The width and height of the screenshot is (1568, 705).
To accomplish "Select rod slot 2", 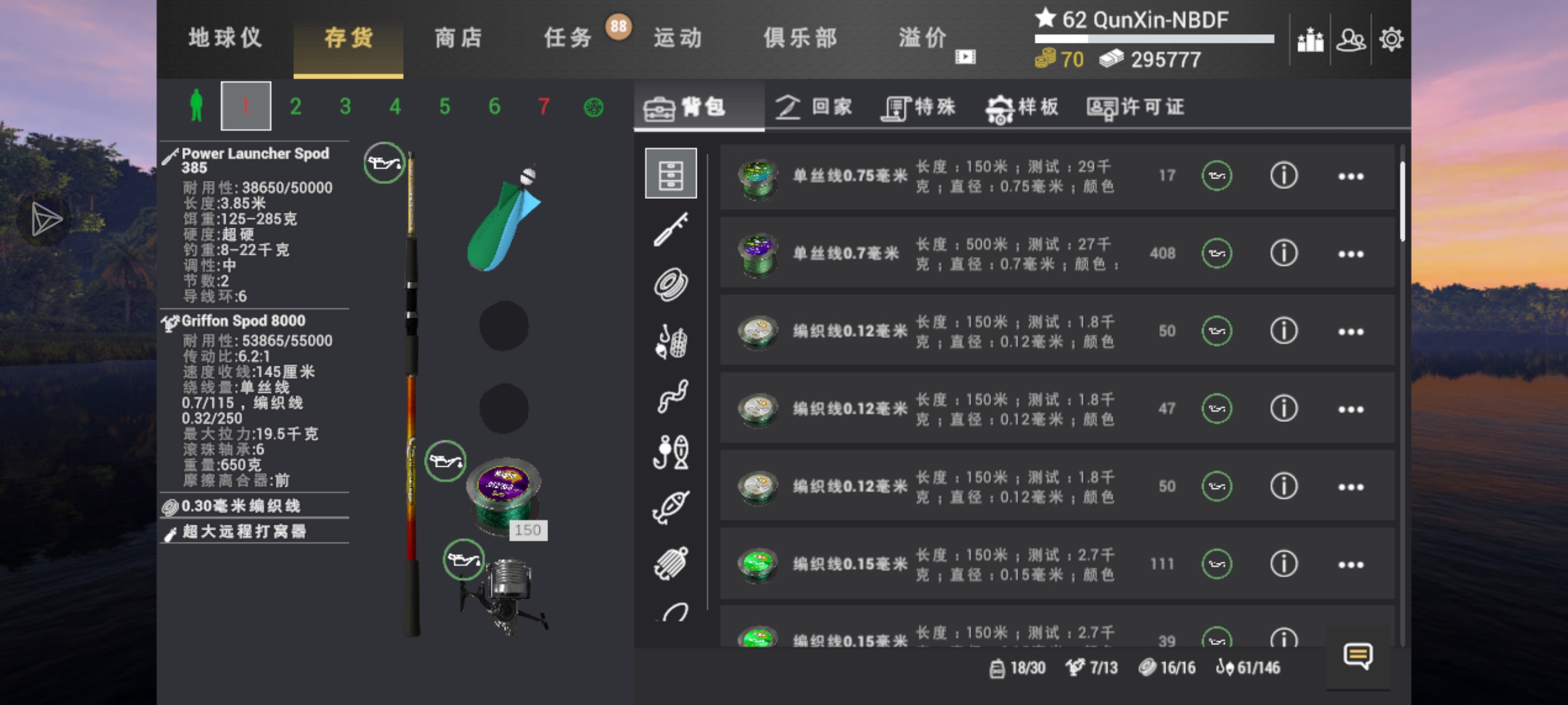I will 296,106.
